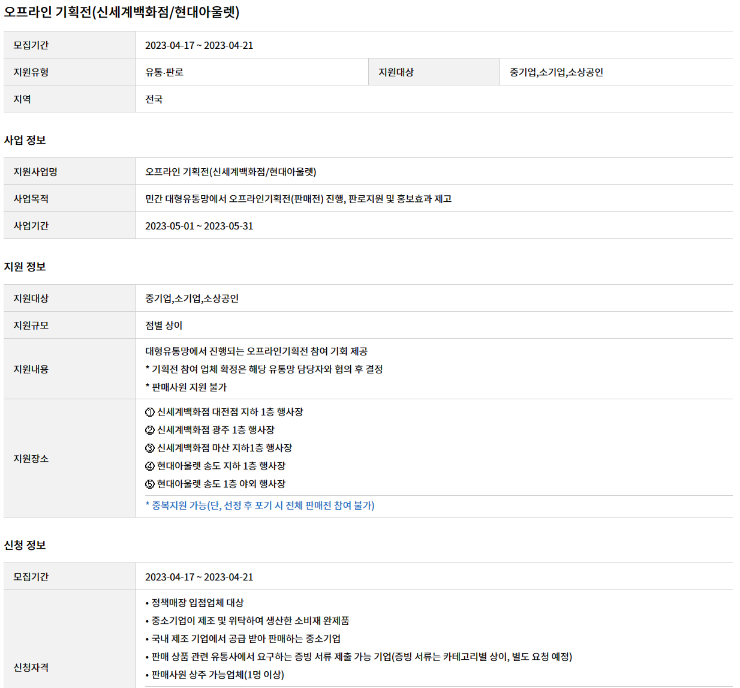Click the 신청 정보 section heading
Screen dimensions: 740x688
click(x=25, y=545)
